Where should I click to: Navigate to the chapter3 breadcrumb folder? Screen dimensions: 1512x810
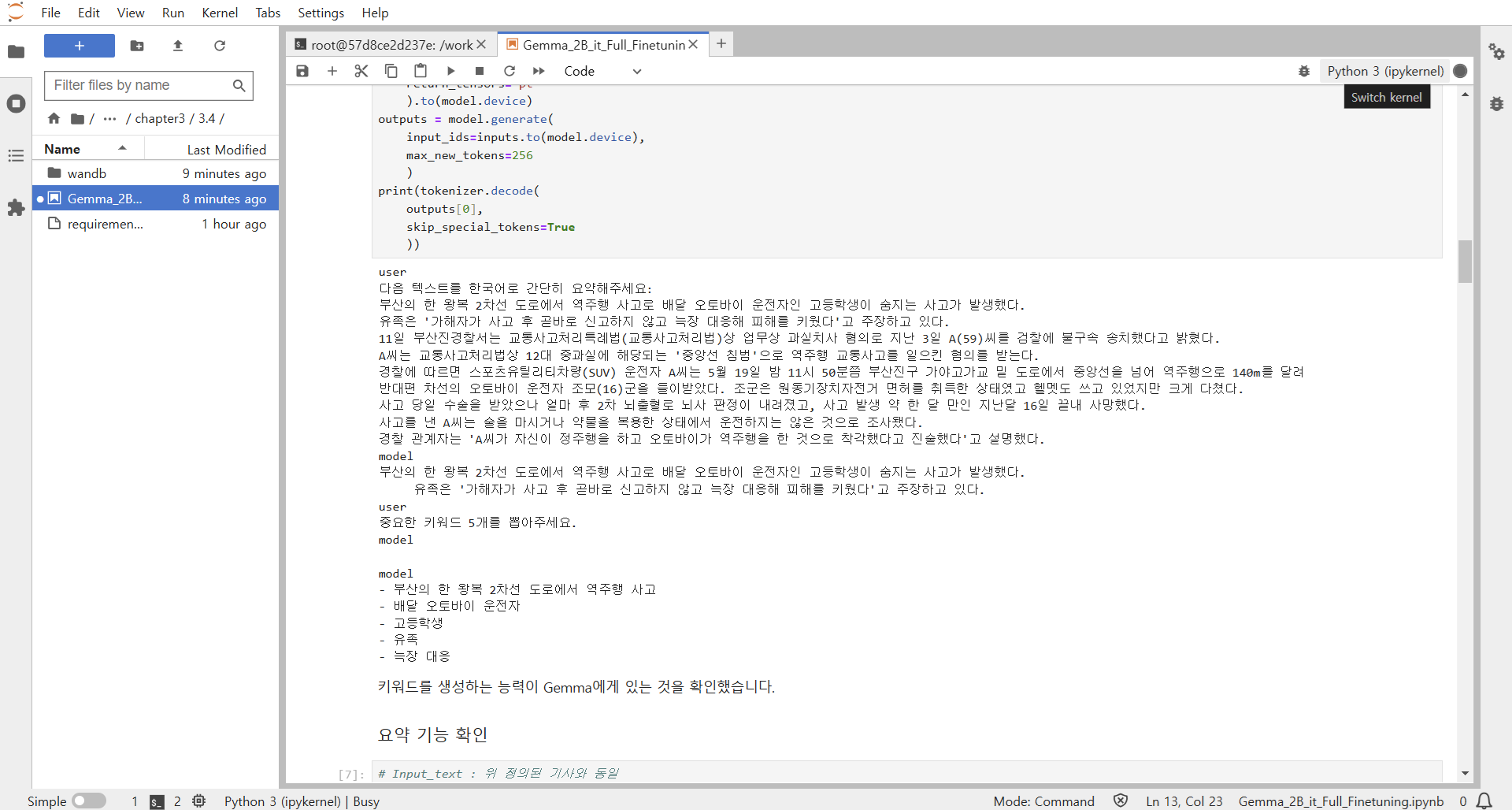click(x=160, y=118)
